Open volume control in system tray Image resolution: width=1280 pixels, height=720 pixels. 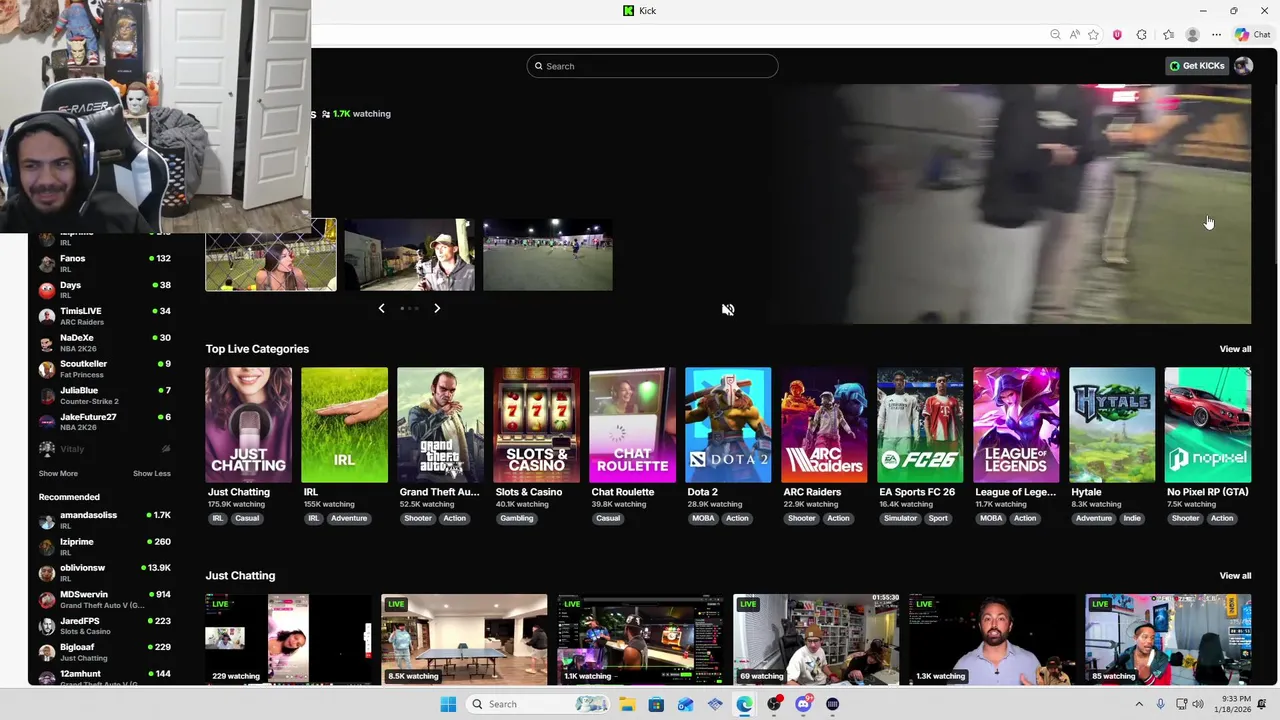[x=1198, y=704]
